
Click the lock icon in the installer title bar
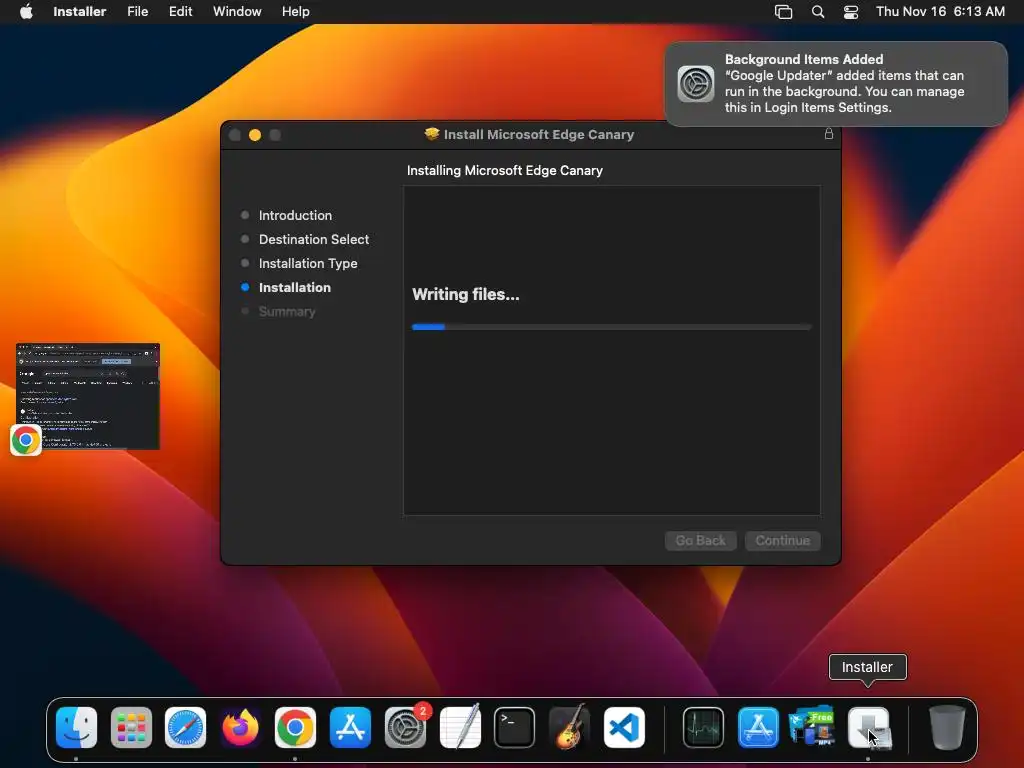pos(829,134)
